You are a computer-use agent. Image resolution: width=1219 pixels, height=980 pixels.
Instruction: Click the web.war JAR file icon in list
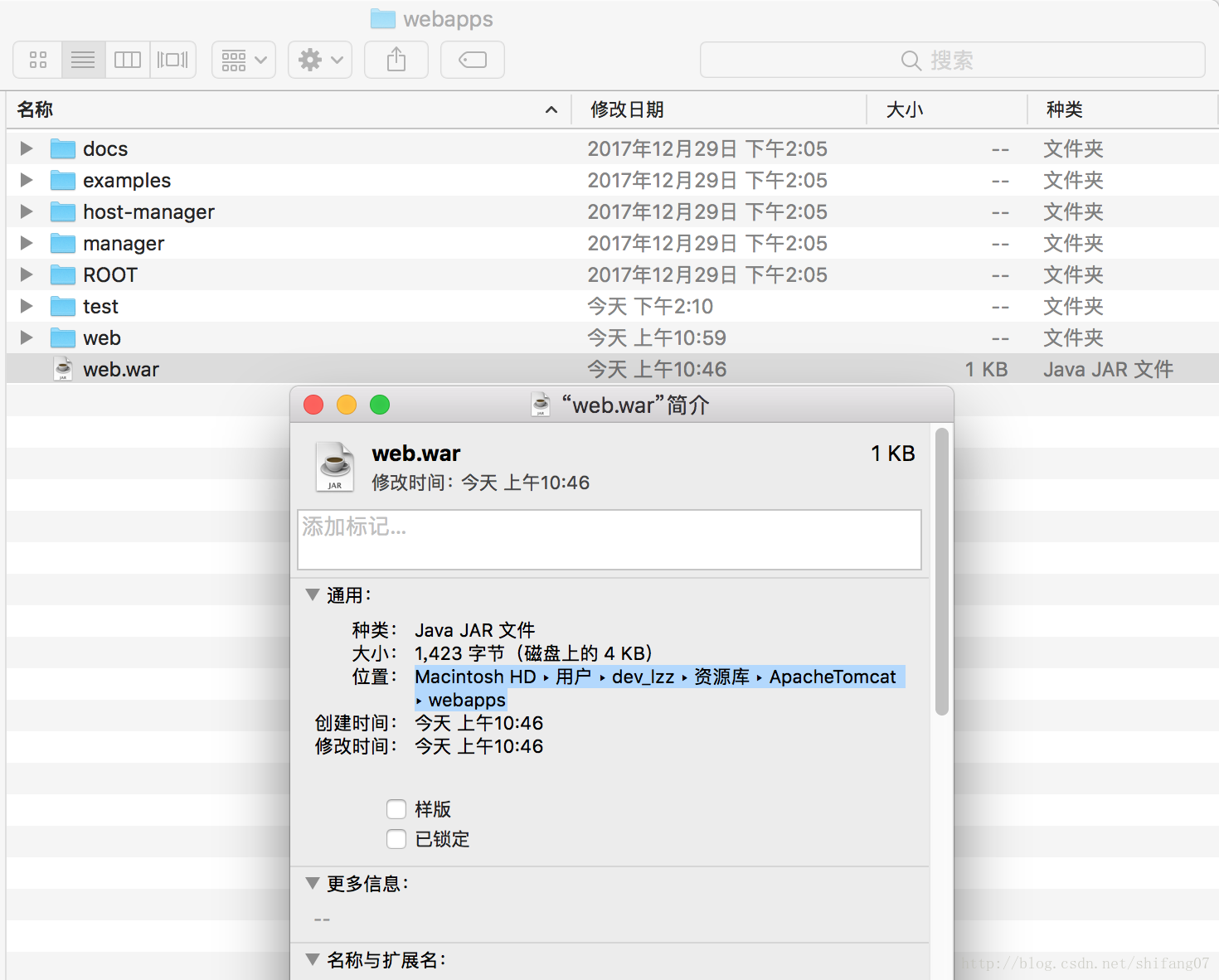[63, 369]
